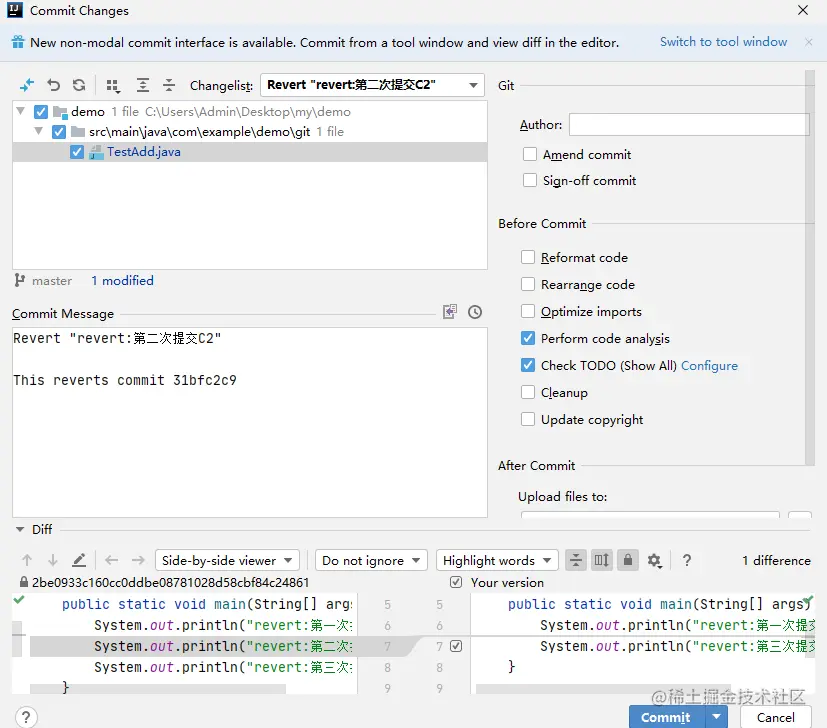This screenshot has height=728, width=827.
Task: Click in the Commit Message text area
Action: 250,422
